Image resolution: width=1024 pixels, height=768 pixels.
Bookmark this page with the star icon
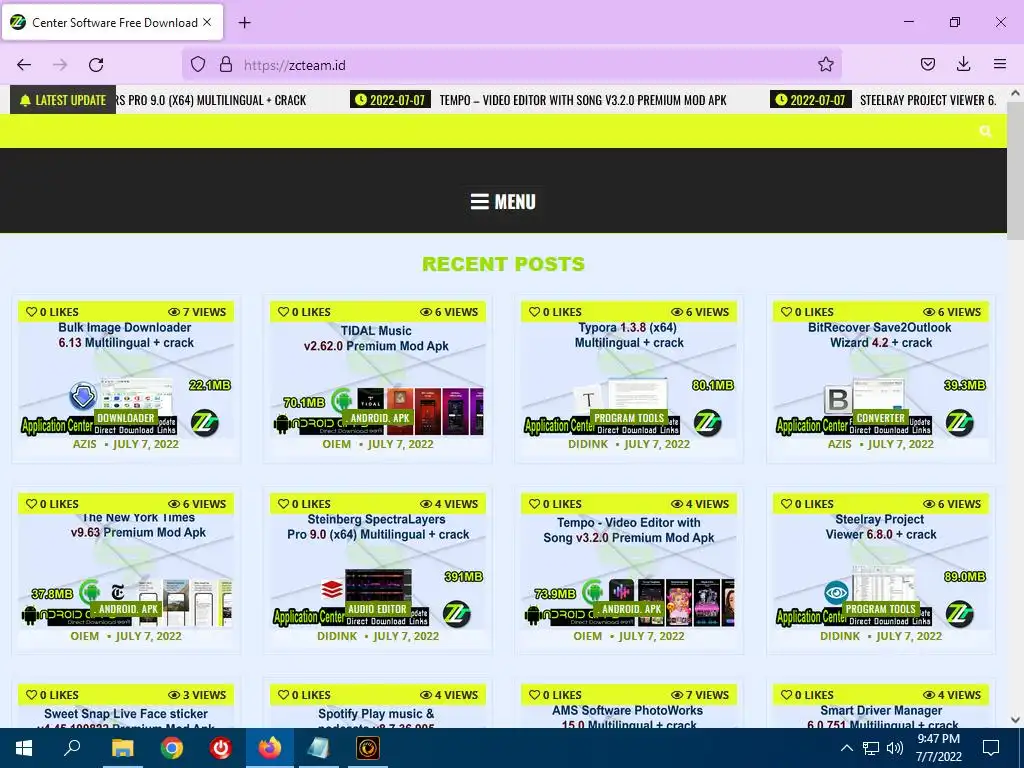[825, 64]
